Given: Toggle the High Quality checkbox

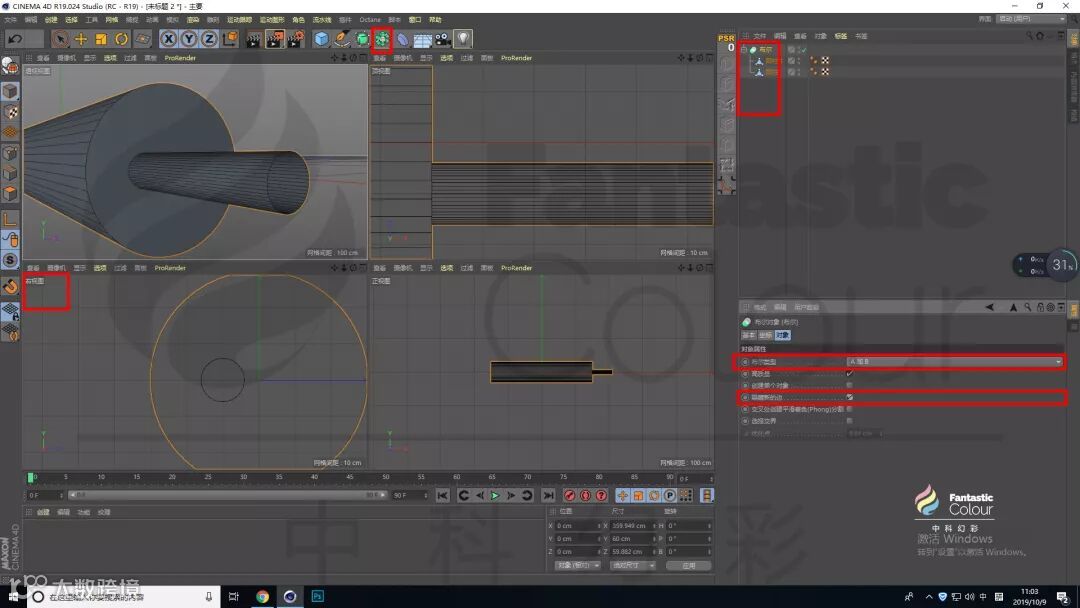Looking at the screenshot, I should pyautogui.click(x=849, y=373).
